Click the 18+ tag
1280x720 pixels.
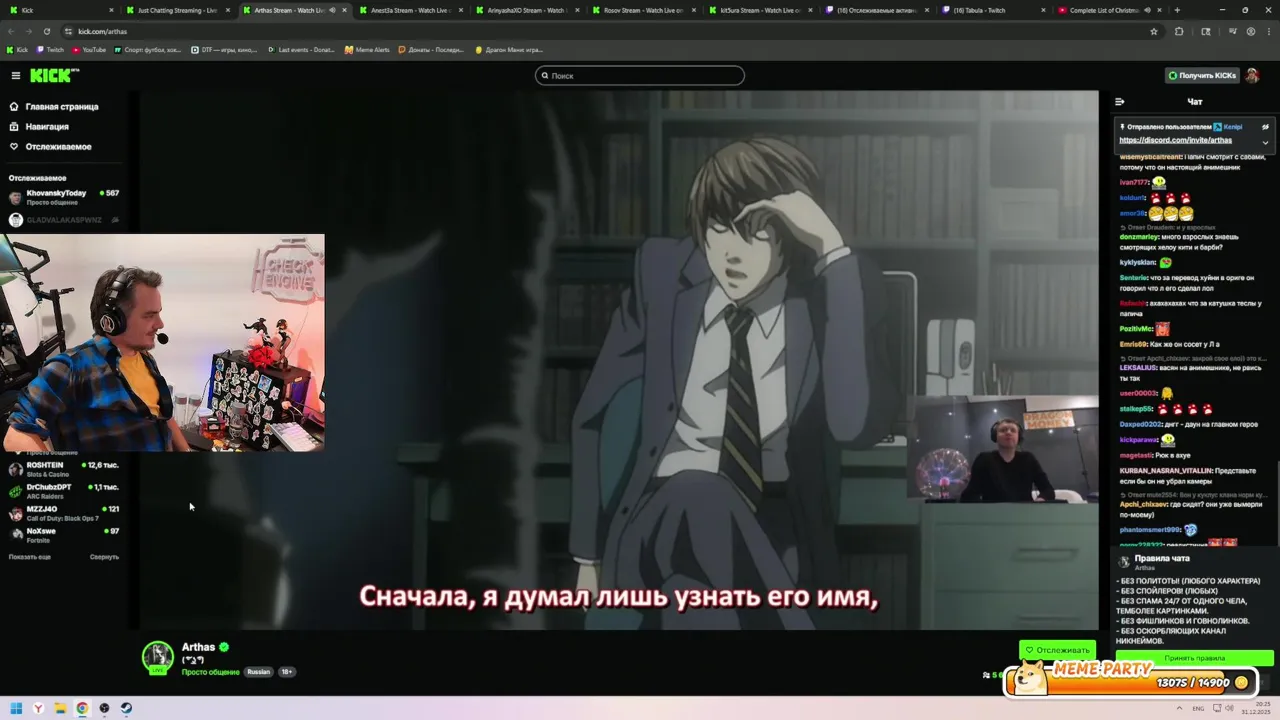click(286, 672)
